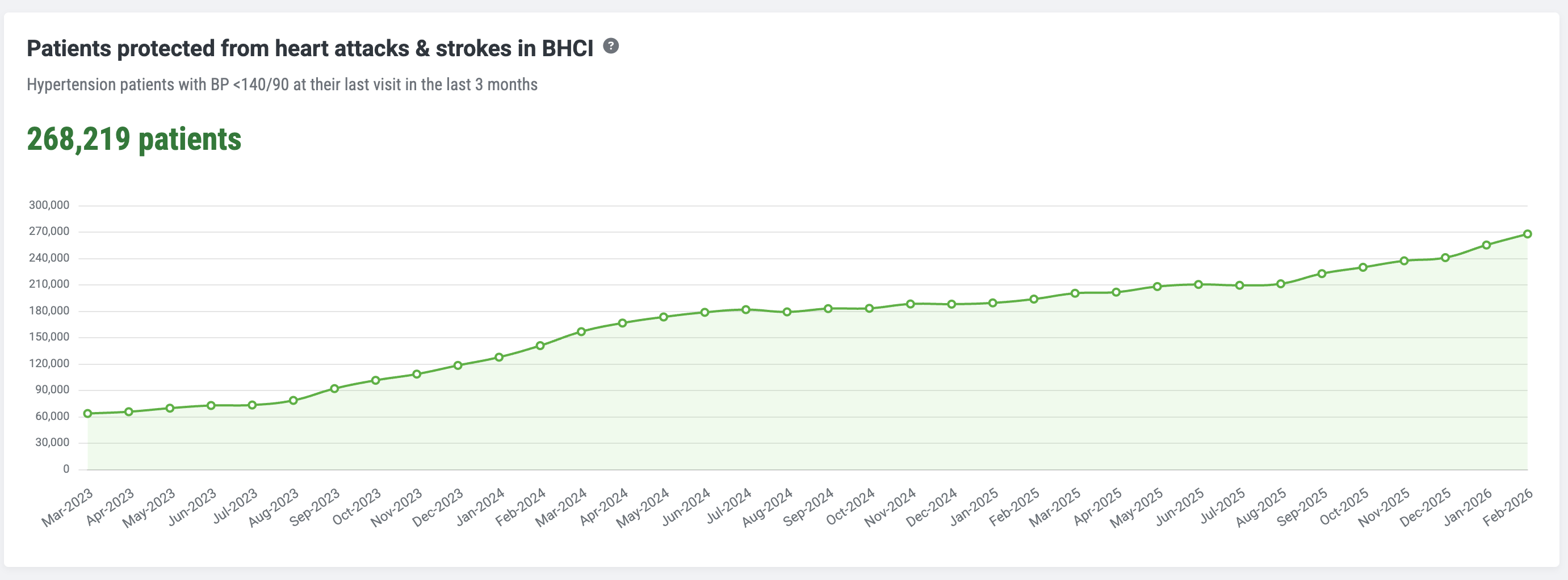Click the Feb-2026 x-axis label
1568x580 pixels.
[1508, 507]
